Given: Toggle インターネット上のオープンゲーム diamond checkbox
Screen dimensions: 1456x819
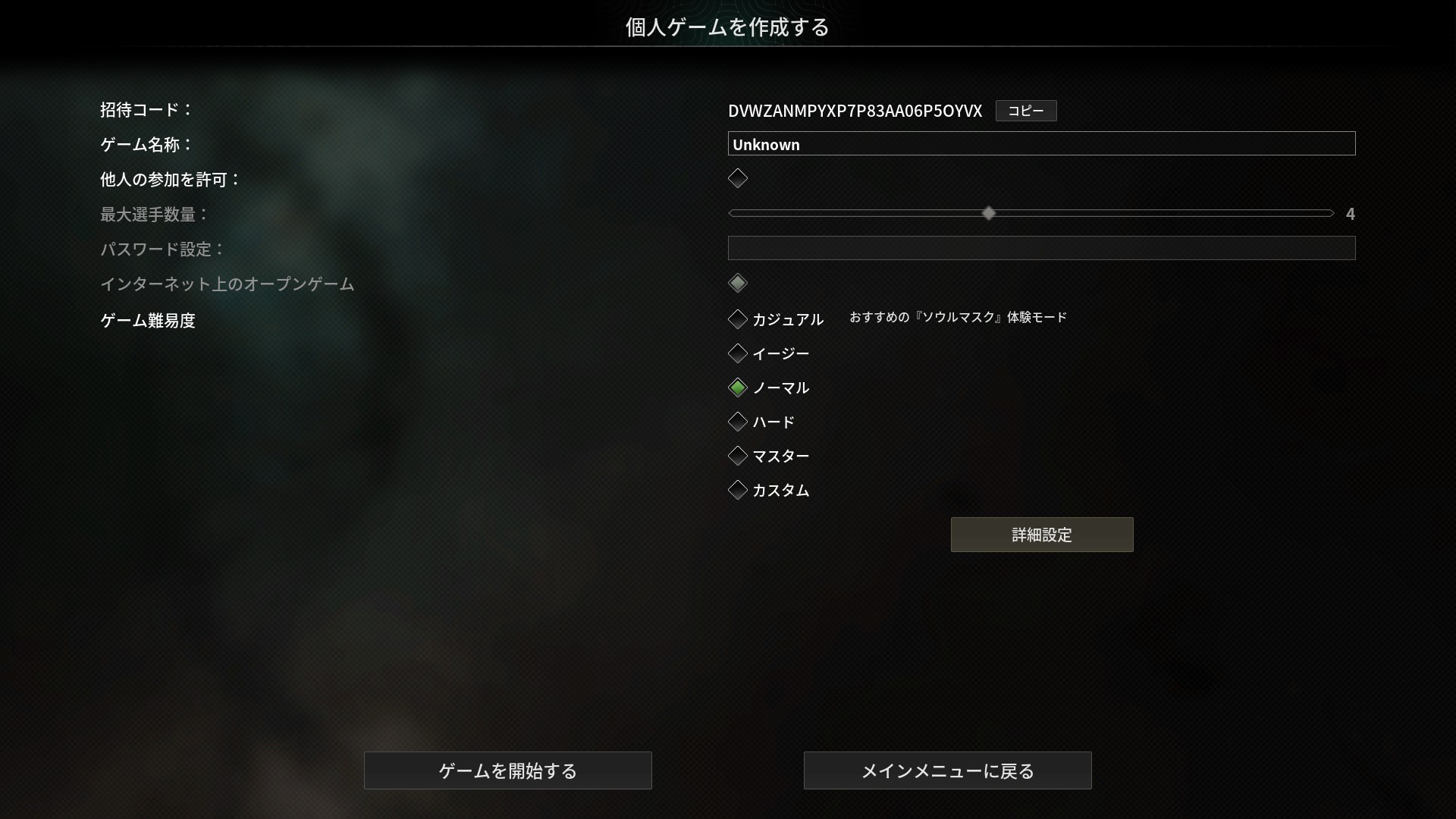Looking at the screenshot, I should 738,284.
